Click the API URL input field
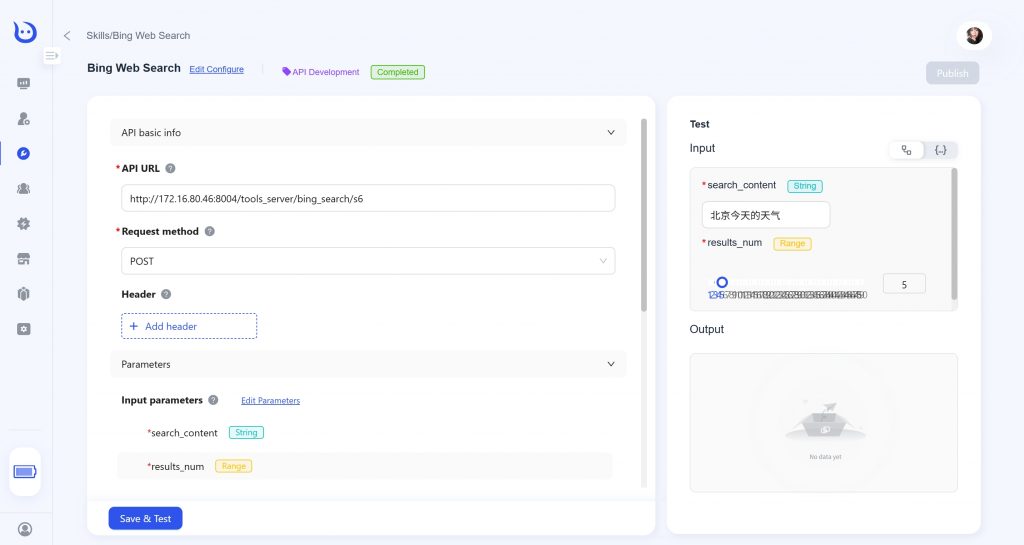Viewport: 1024px width, 545px height. tap(367, 198)
